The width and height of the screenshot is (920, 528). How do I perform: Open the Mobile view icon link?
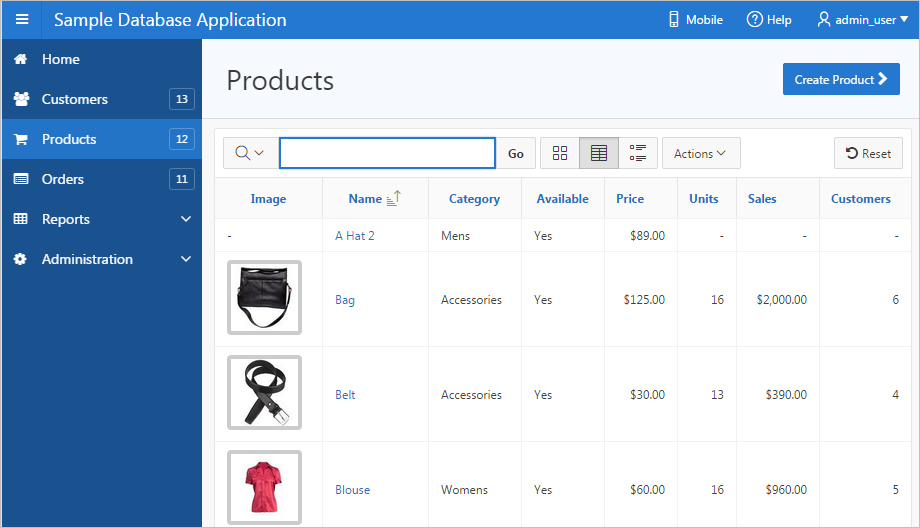(694, 20)
